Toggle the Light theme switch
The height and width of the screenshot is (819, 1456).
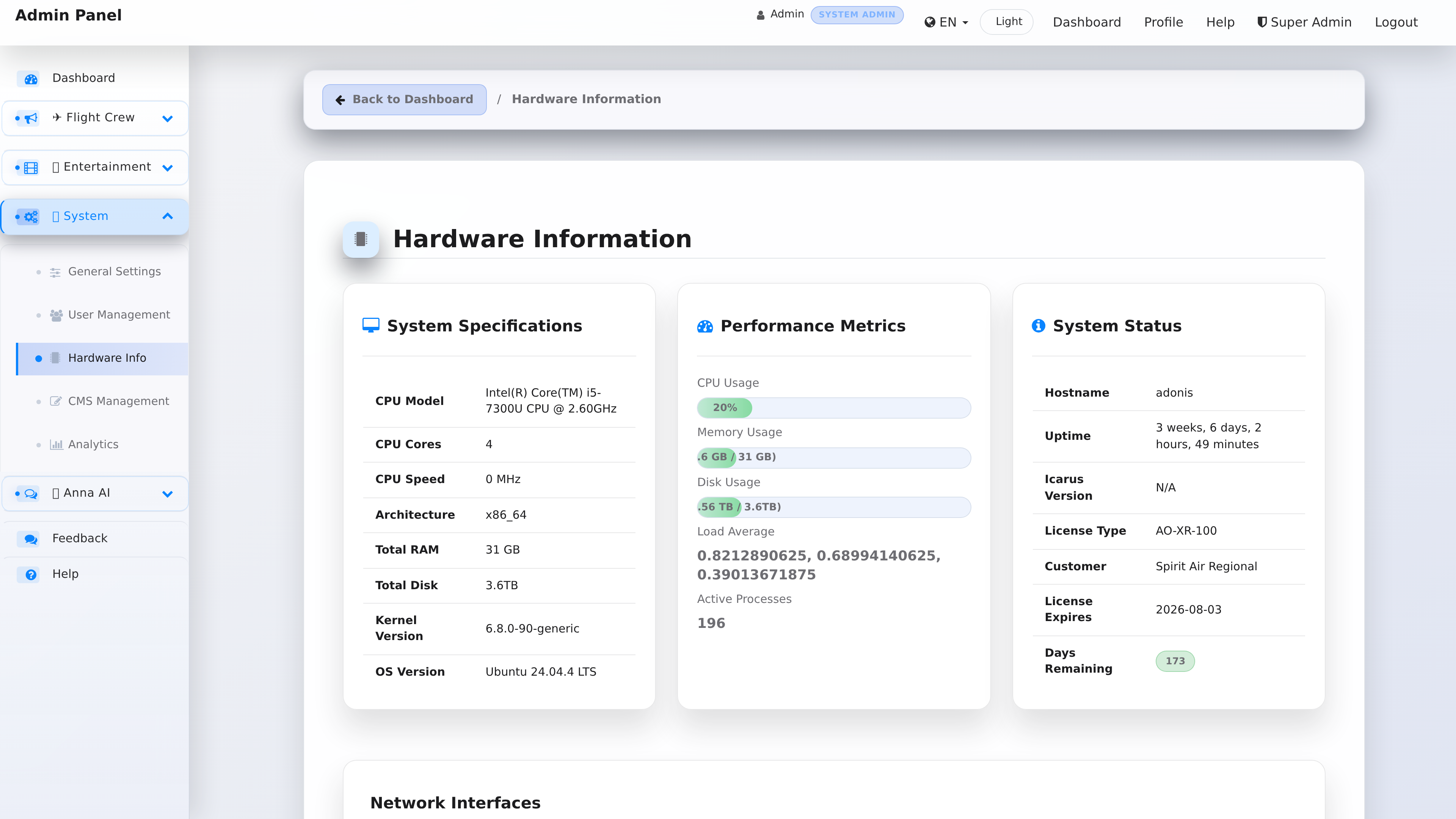(x=1006, y=22)
